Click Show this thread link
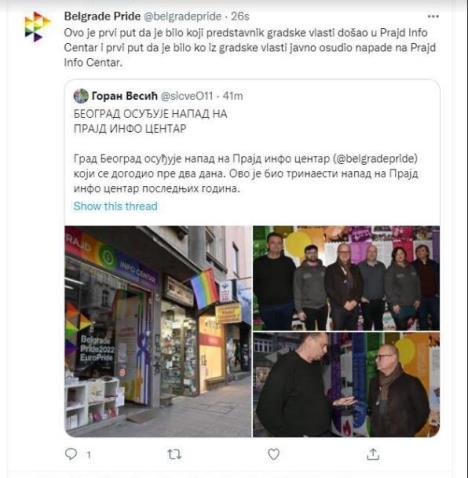Image resolution: width=468 pixels, height=478 pixels. (115, 206)
